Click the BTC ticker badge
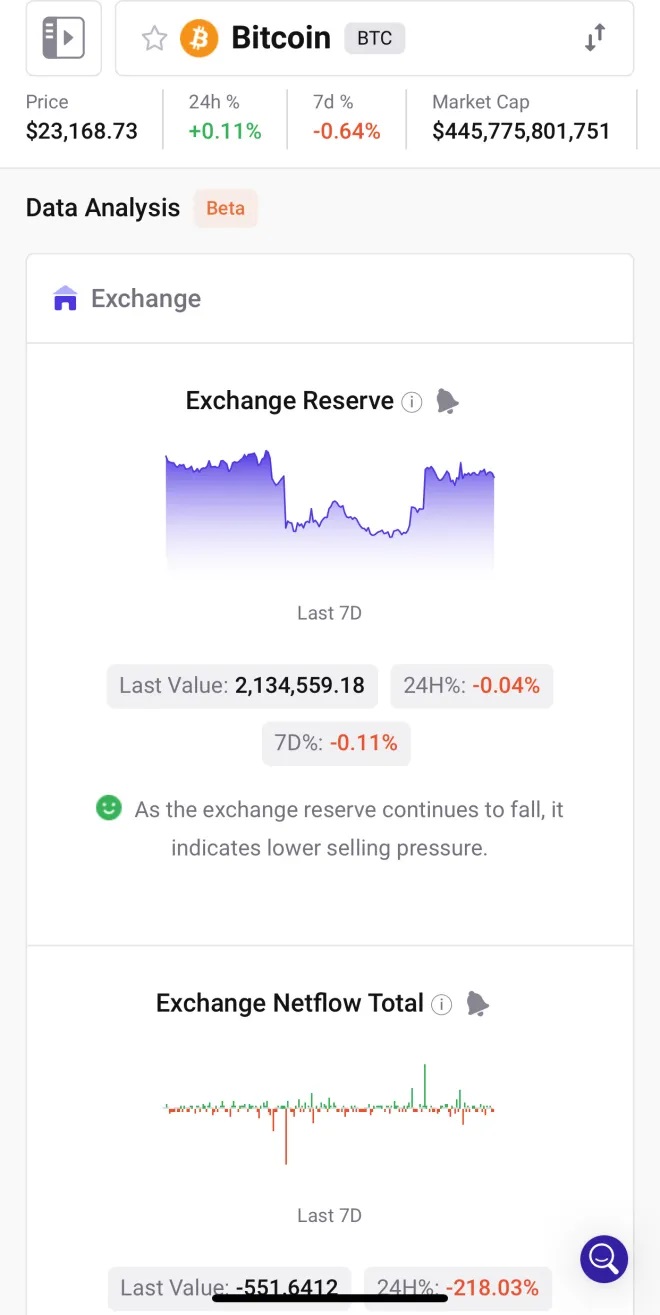660x1315 pixels. point(374,39)
